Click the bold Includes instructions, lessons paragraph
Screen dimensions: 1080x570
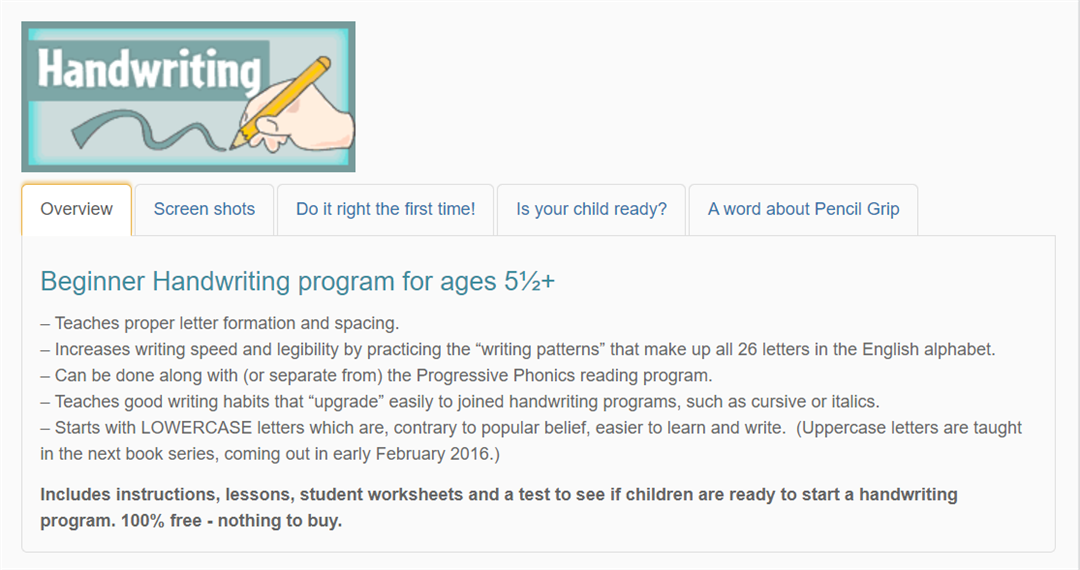pos(499,507)
